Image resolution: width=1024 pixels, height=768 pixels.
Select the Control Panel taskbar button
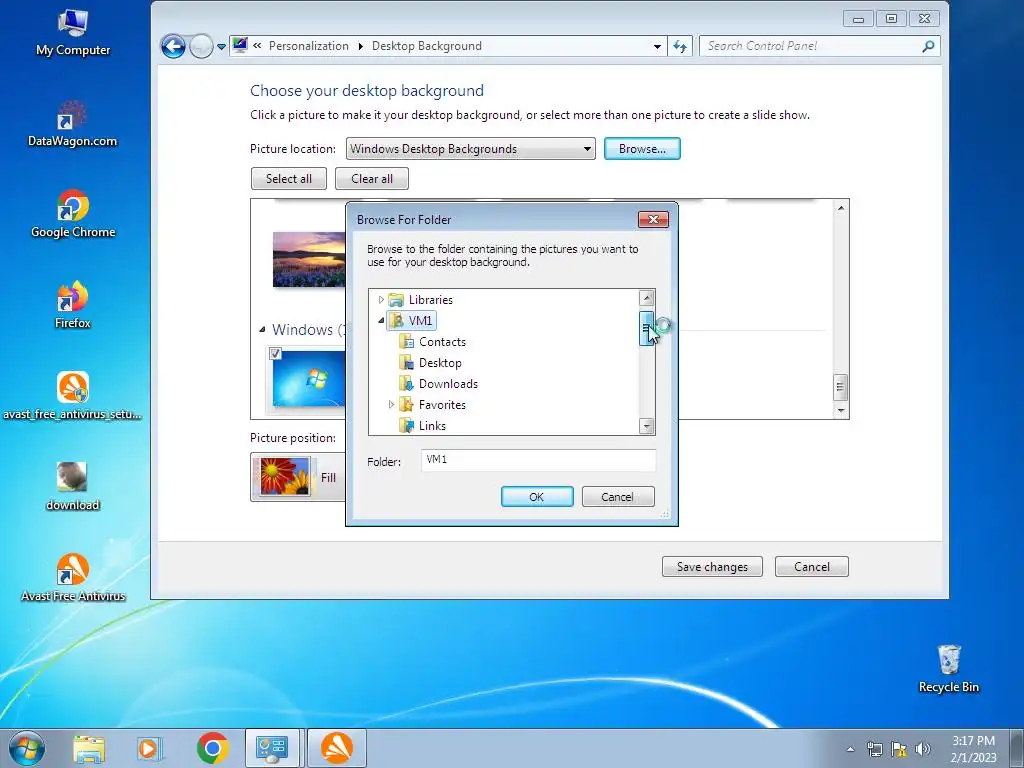pyautogui.click(x=272, y=748)
